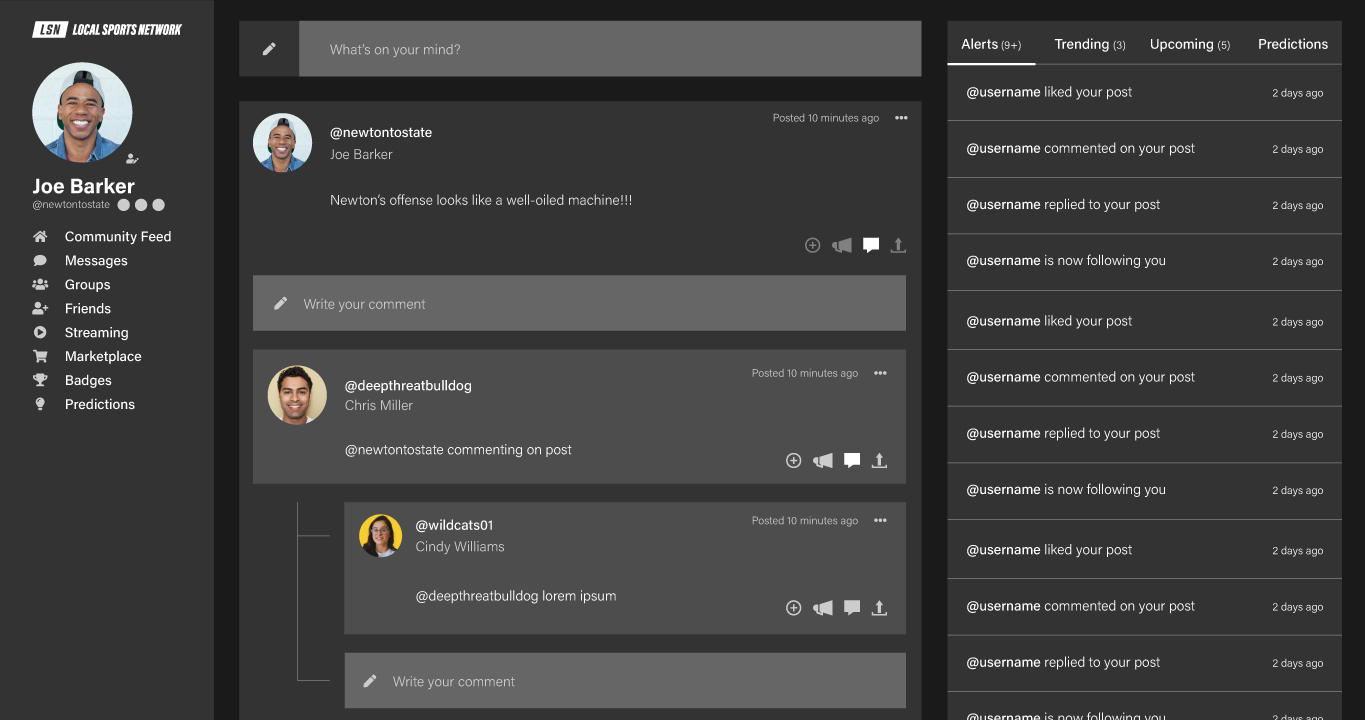This screenshot has width=1365, height=720.
Task: Go to Community Feed in sidebar
Action: click(x=117, y=237)
